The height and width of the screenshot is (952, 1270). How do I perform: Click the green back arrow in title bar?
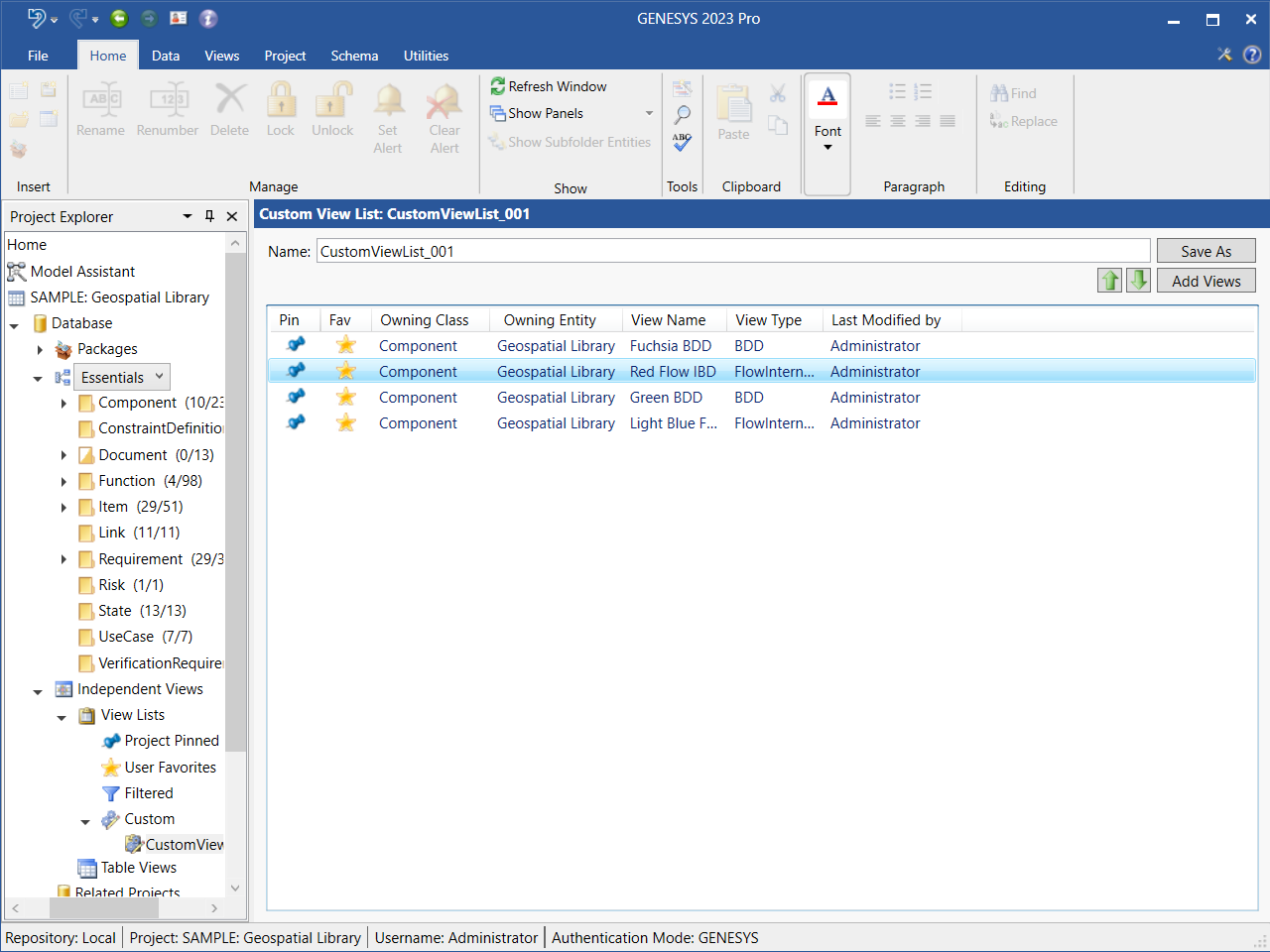point(119,19)
